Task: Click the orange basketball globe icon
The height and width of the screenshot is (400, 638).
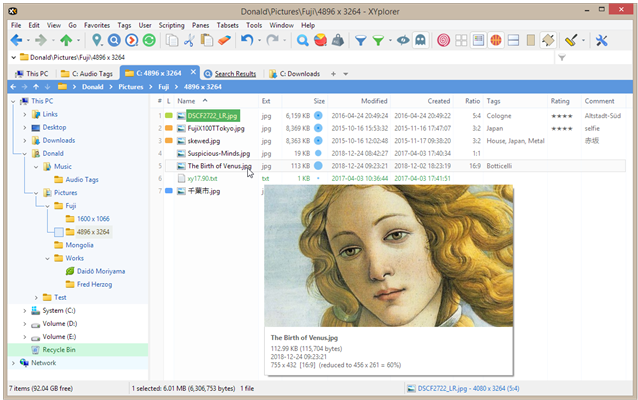Action: click(x=496, y=40)
